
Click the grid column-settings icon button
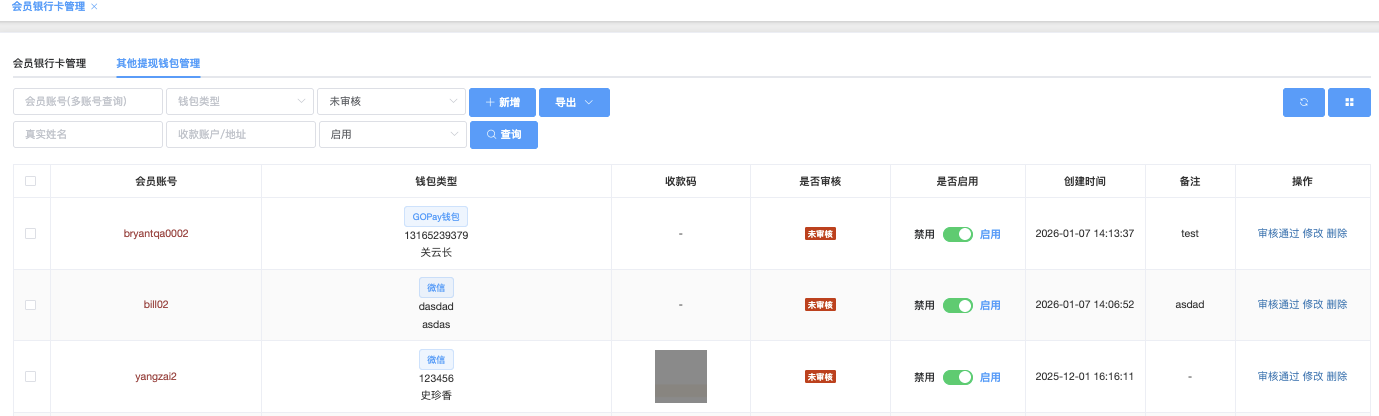click(1349, 102)
